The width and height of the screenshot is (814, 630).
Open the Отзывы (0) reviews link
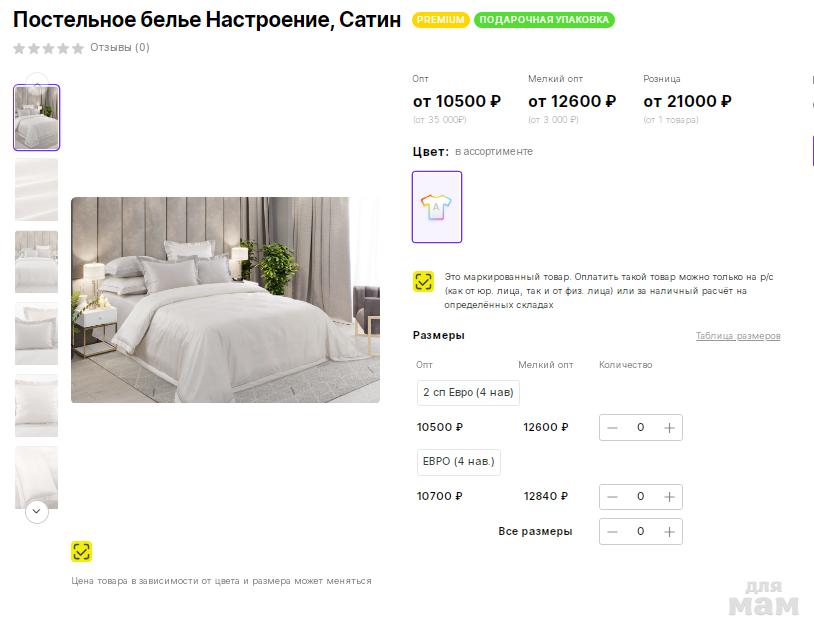pyautogui.click(x=119, y=47)
